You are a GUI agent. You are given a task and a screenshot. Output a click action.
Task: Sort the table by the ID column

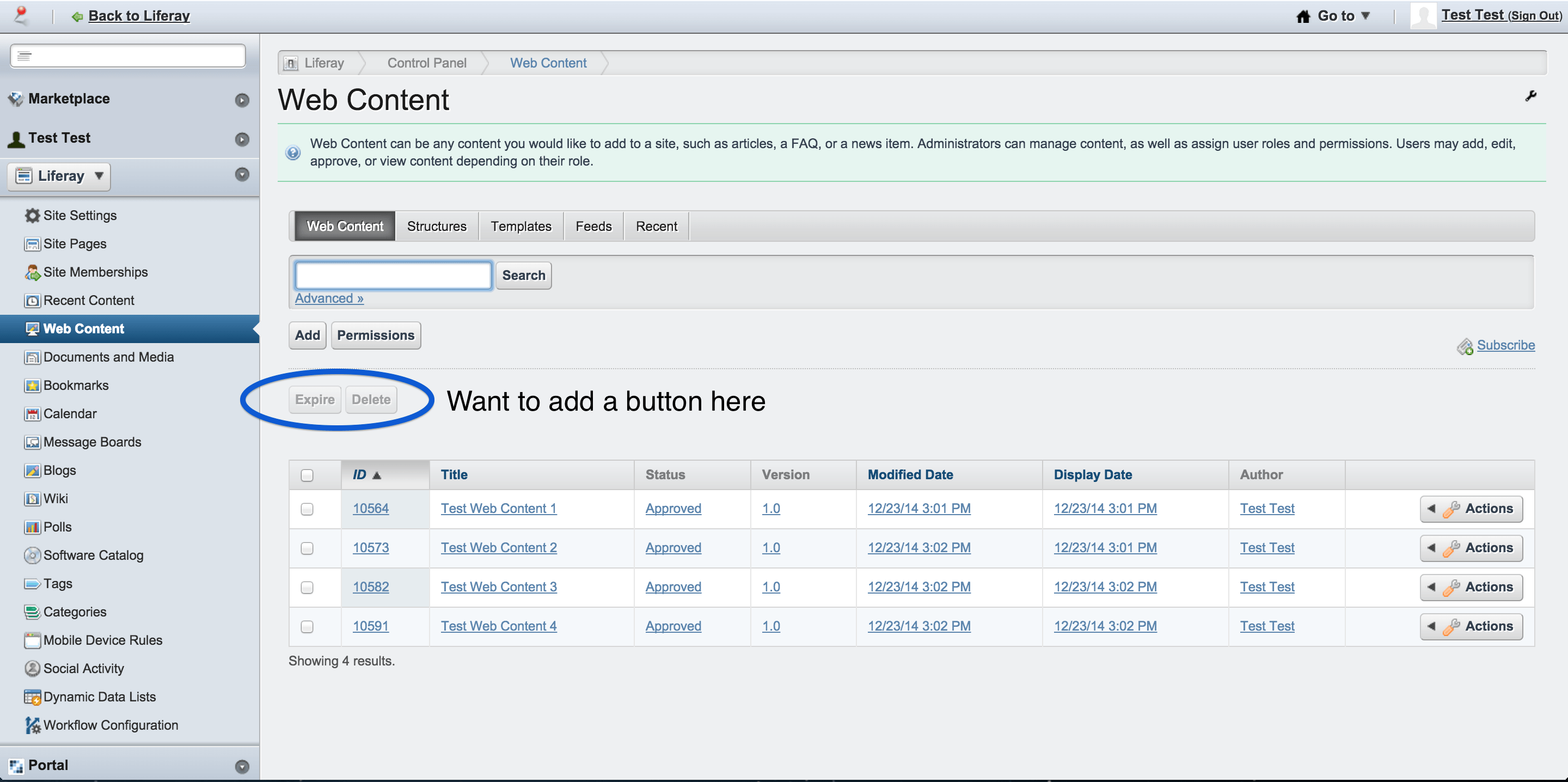click(360, 475)
